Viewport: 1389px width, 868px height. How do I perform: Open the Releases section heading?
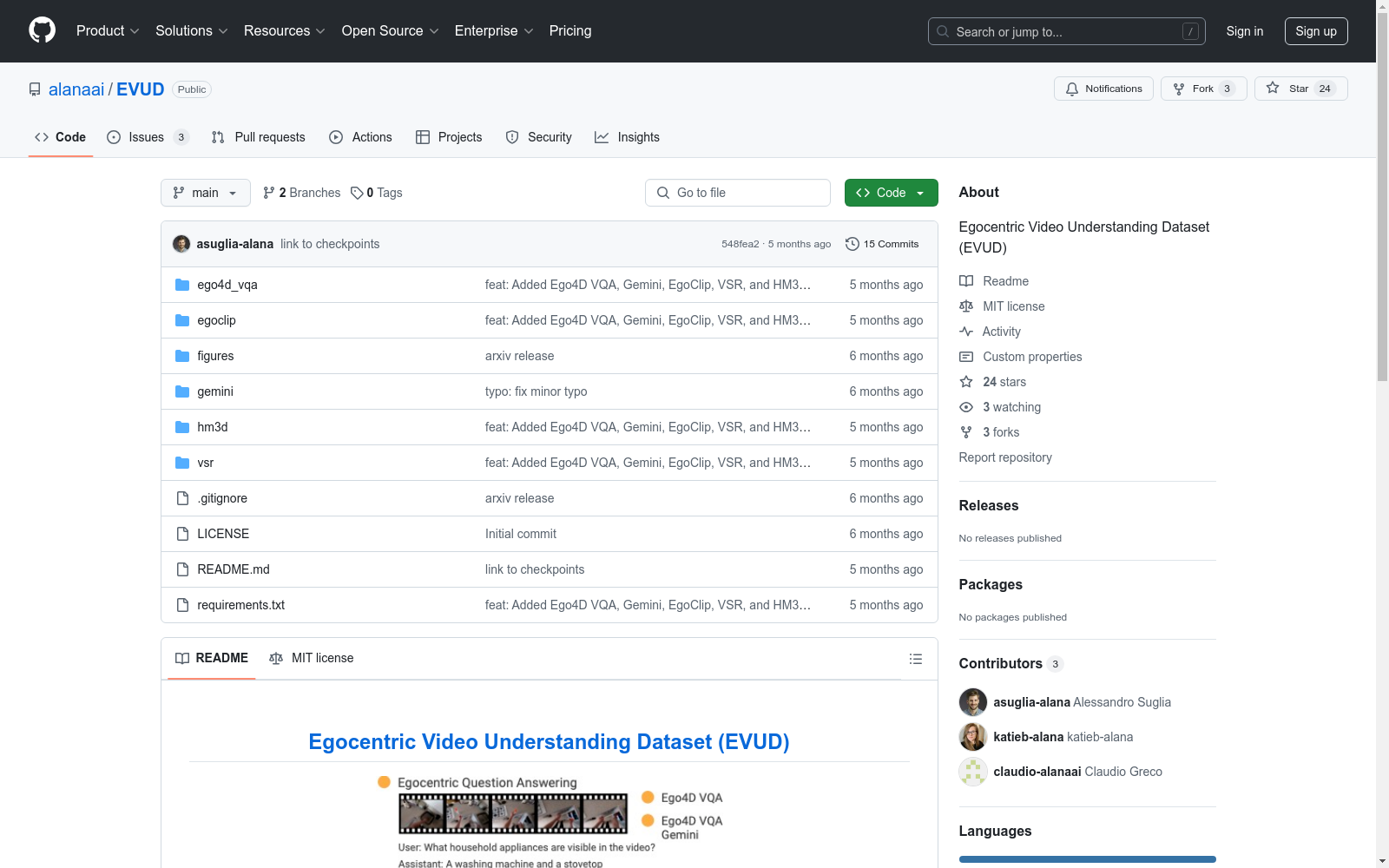click(989, 505)
